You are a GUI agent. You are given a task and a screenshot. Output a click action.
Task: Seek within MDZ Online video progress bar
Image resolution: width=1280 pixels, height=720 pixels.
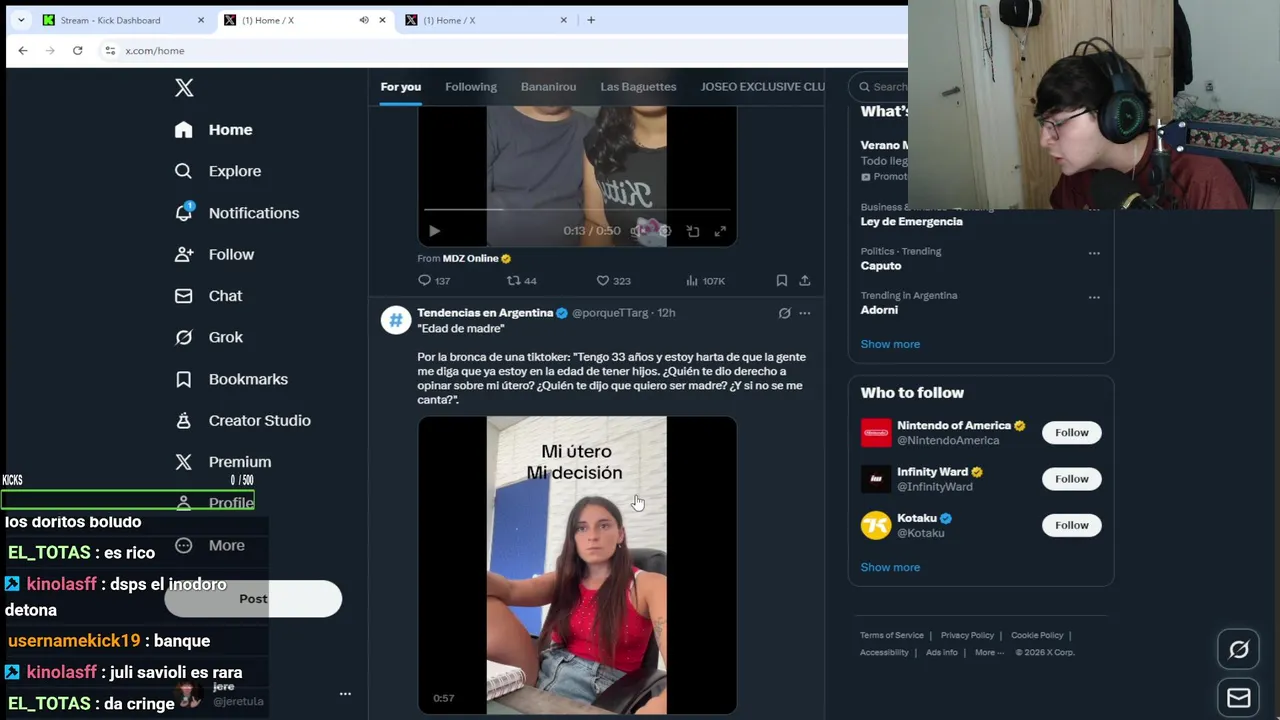point(577,210)
